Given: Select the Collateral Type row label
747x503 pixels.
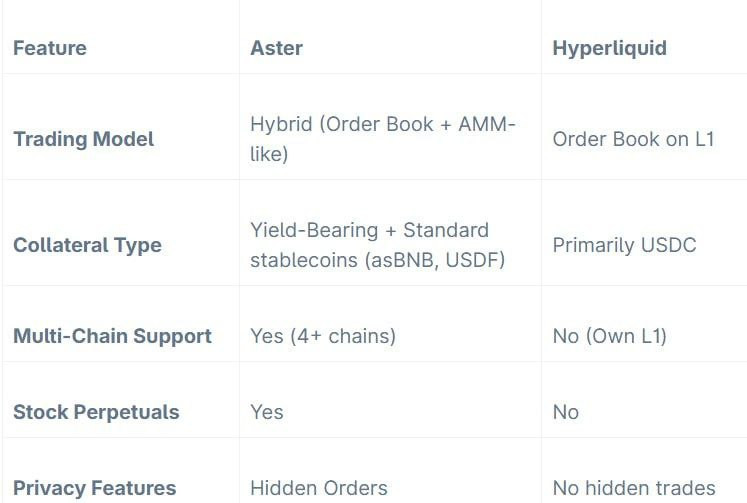Looking at the screenshot, I should pyautogui.click(x=87, y=245).
